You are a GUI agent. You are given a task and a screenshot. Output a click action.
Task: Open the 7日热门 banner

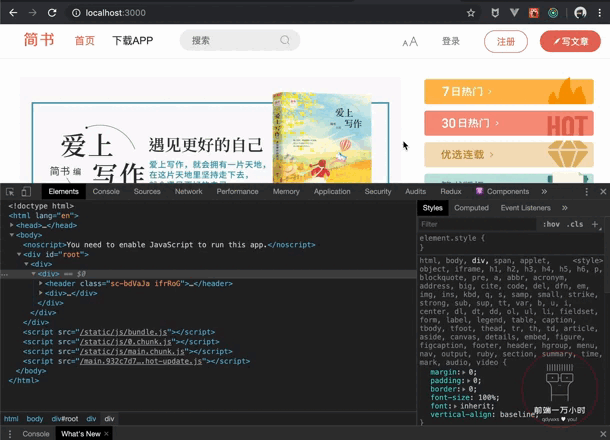click(x=509, y=91)
